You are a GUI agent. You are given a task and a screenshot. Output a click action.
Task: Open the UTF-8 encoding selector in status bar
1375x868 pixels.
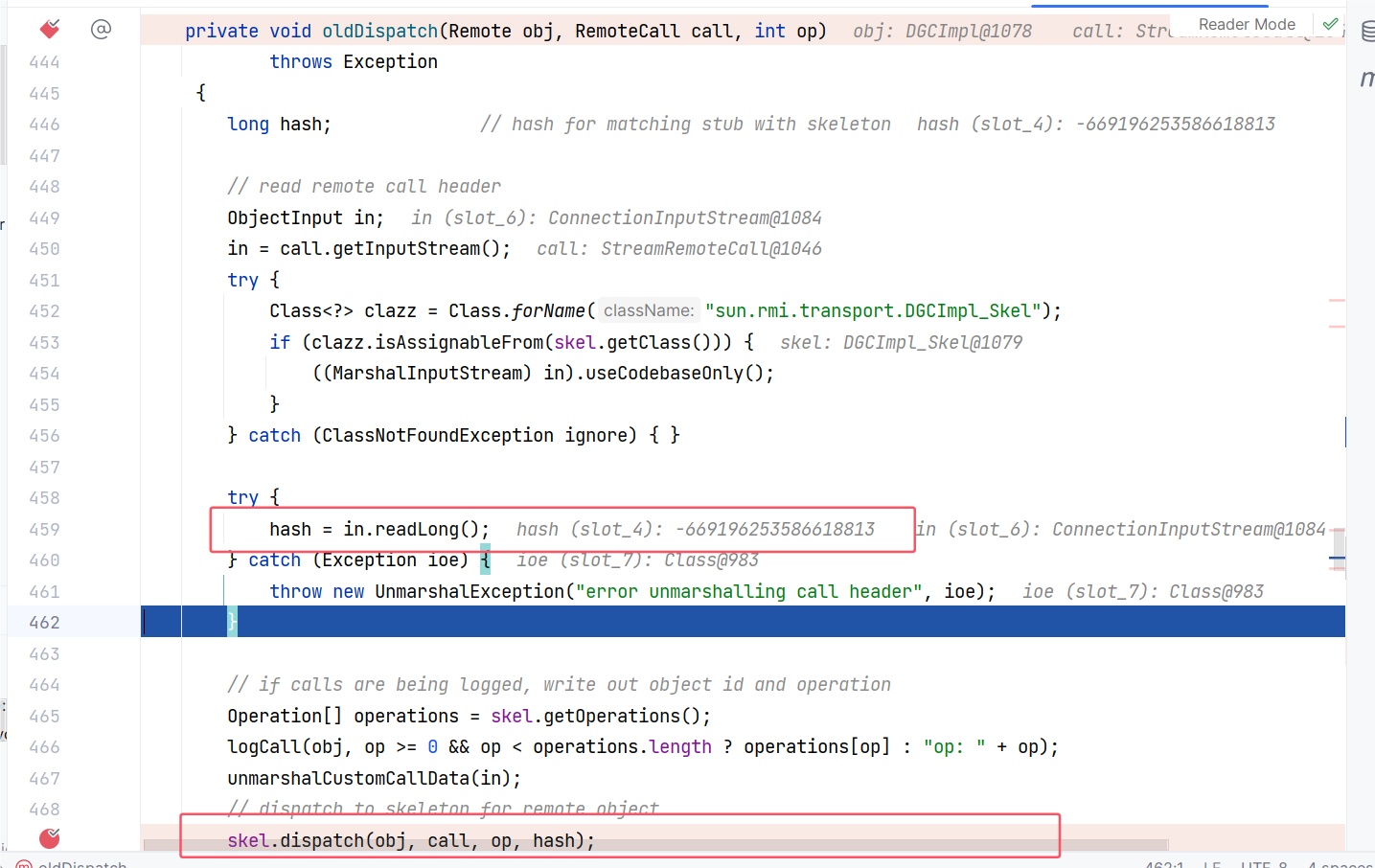click(x=1263, y=864)
